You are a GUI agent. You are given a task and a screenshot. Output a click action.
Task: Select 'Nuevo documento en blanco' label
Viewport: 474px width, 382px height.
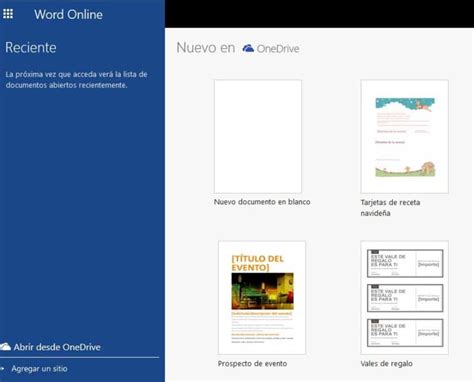pyautogui.click(x=262, y=202)
